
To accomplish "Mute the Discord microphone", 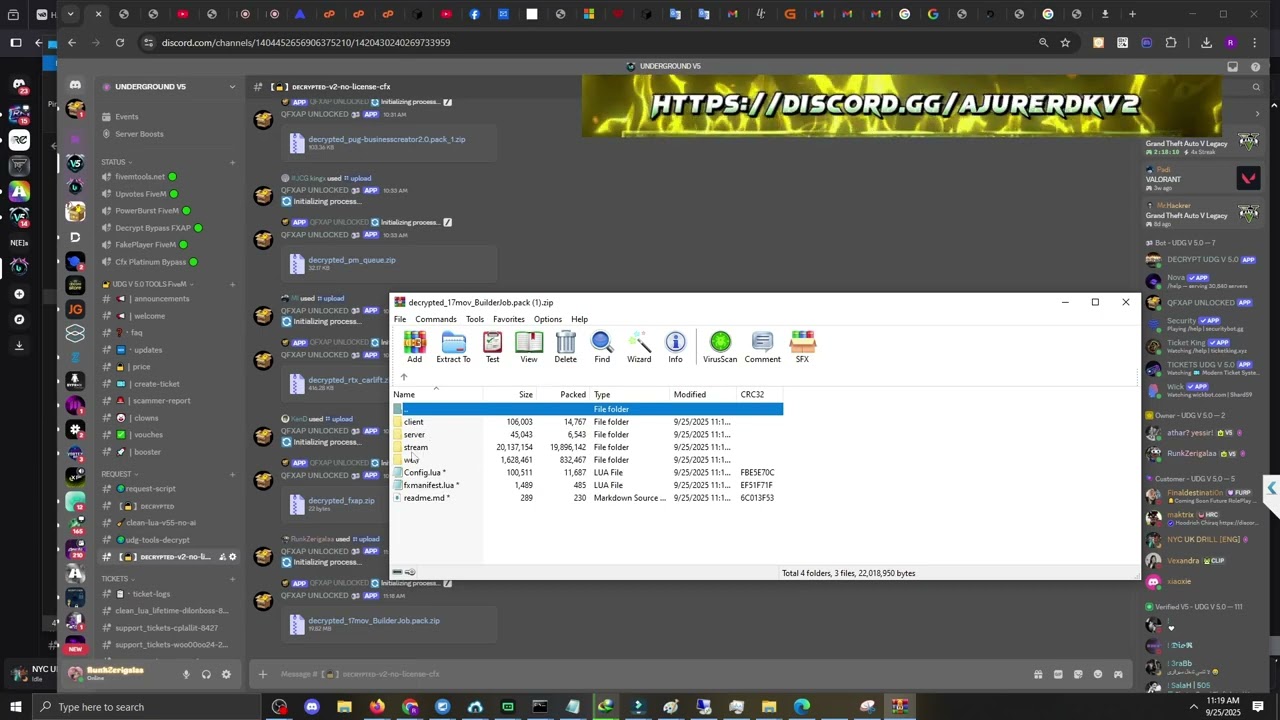I will [x=186, y=674].
